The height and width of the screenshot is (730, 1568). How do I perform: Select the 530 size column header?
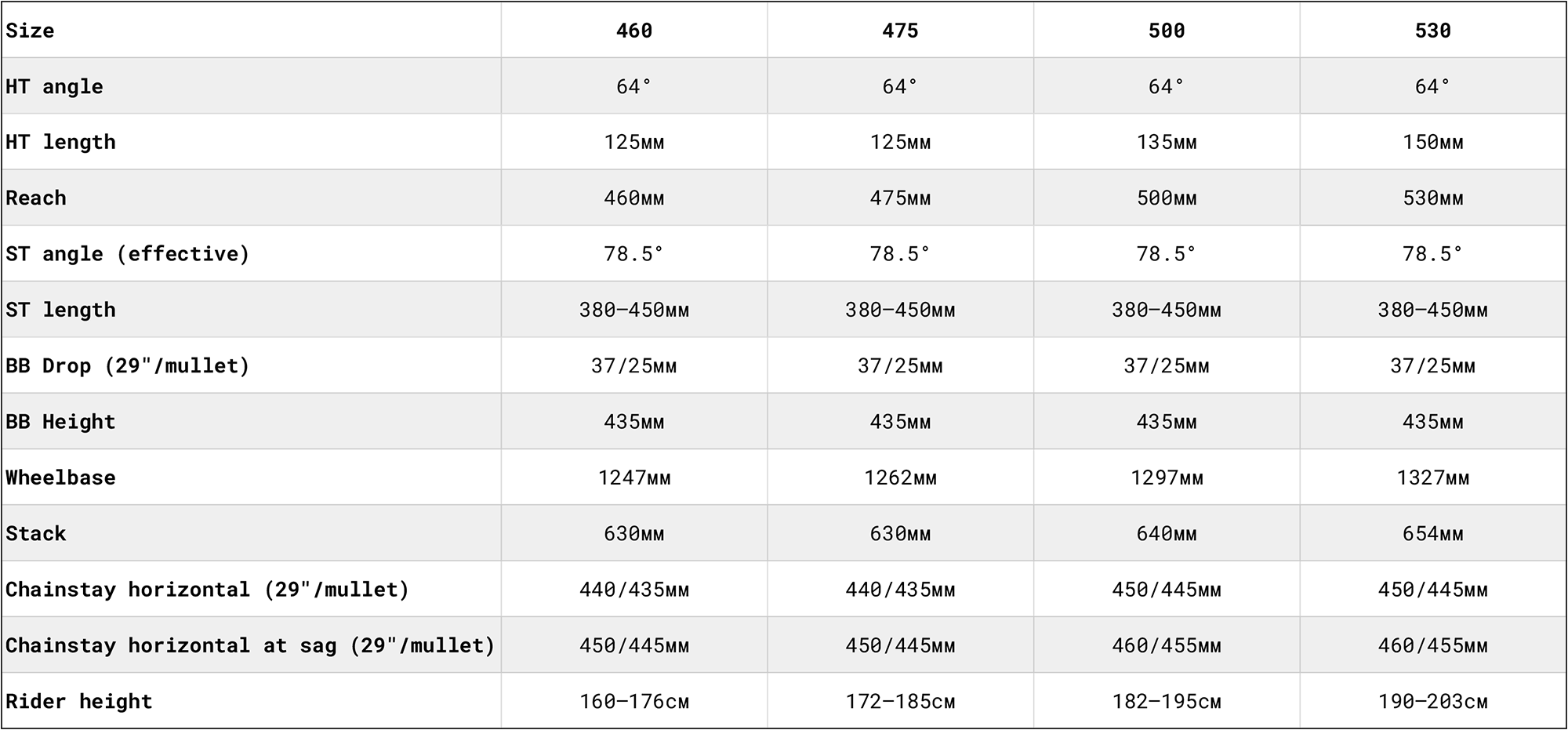click(1432, 31)
